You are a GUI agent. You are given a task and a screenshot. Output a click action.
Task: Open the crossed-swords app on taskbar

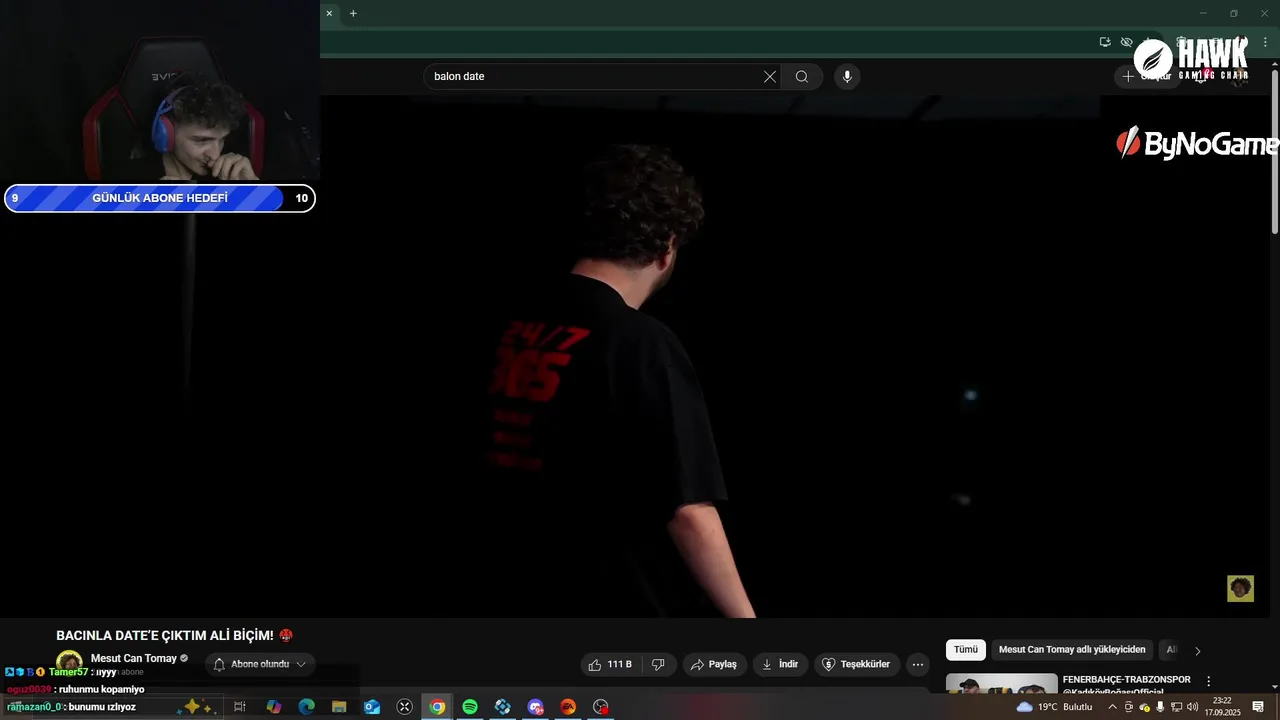(405, 707)
